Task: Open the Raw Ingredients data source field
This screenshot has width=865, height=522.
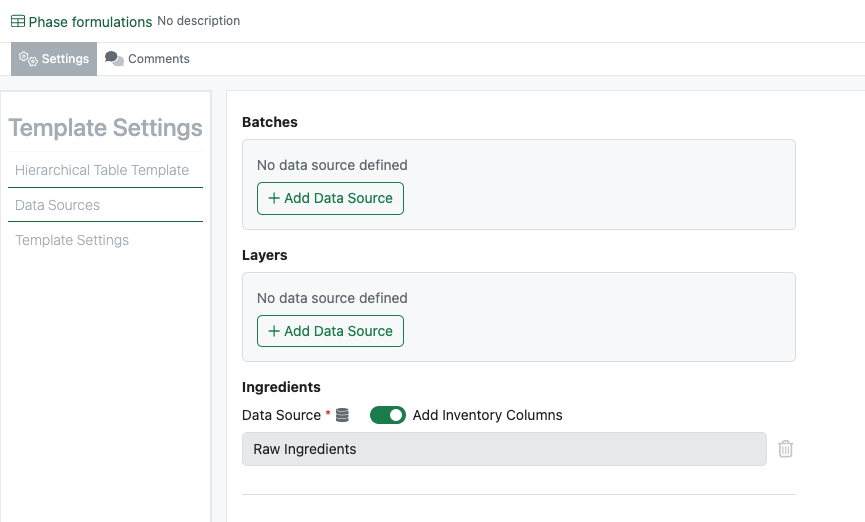Action: pos(504,449)
